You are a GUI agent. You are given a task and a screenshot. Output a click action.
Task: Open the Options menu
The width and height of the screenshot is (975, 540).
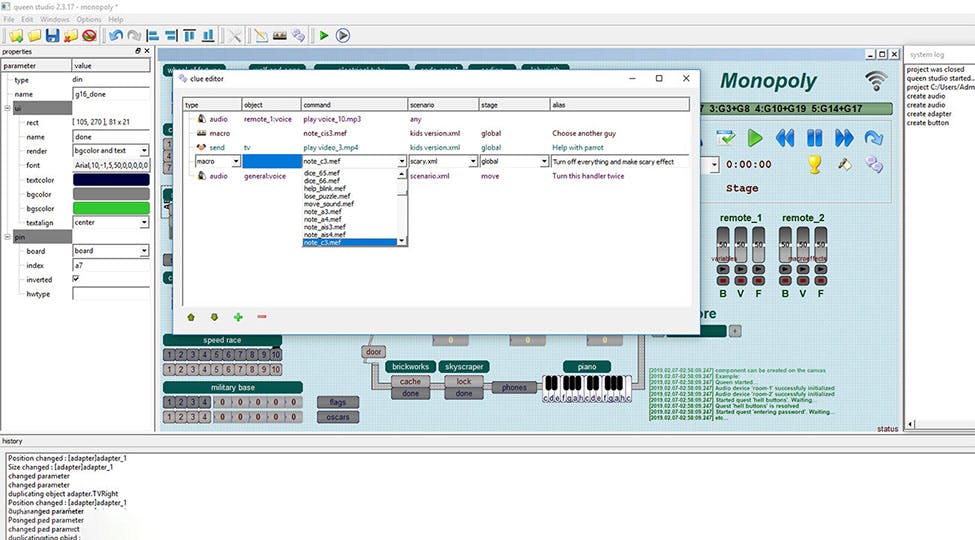tap(88, 19)
